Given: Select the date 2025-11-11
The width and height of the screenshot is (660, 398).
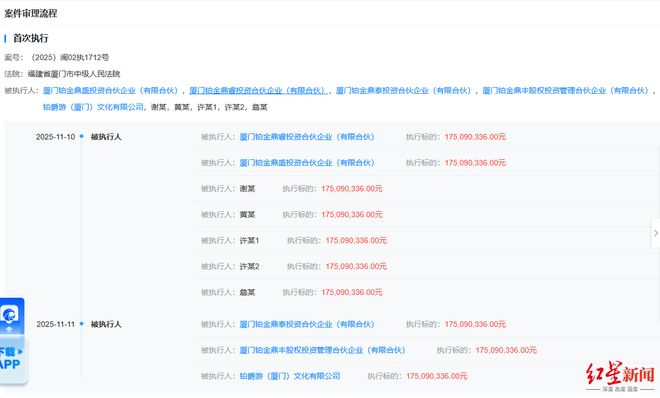Looking at the screenshot, I should [x=56, y=324].
